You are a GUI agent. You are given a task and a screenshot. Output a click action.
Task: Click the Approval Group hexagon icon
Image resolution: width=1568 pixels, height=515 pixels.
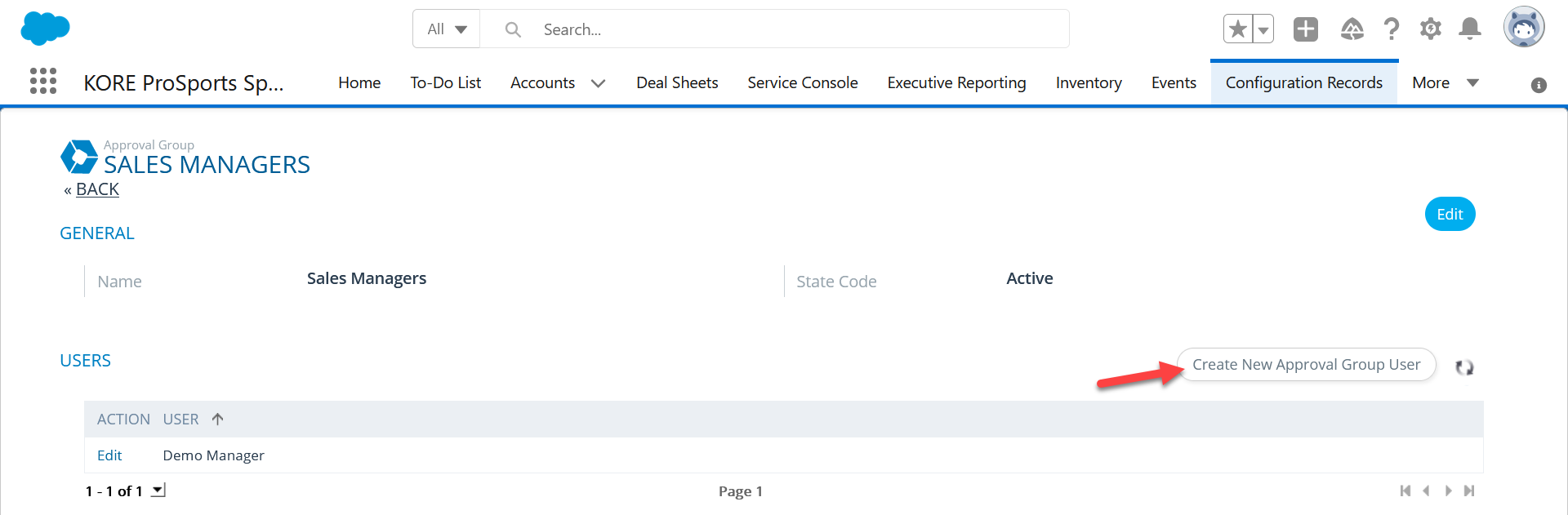[79, 157]
